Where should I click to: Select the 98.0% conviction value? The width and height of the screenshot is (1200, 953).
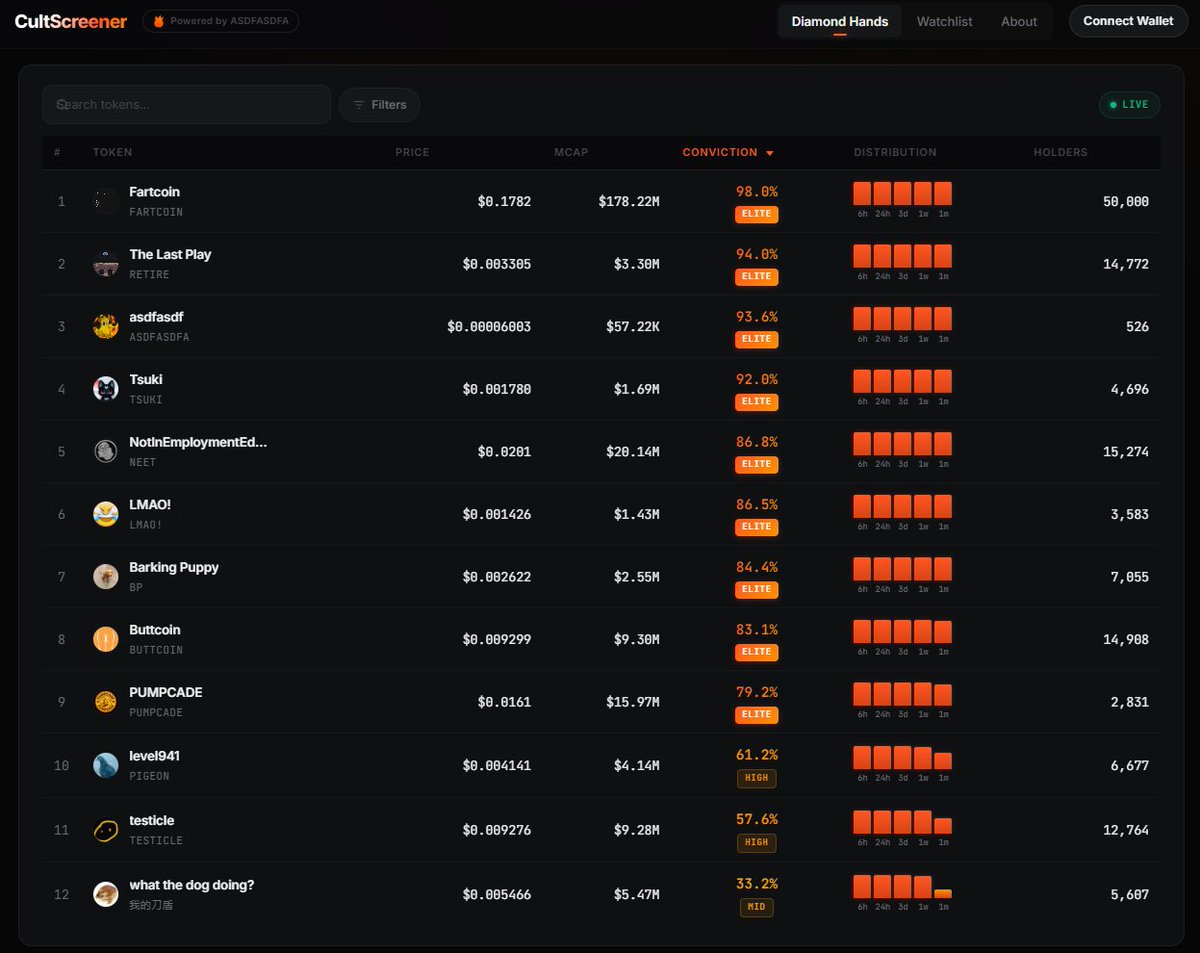coord(757,192)
